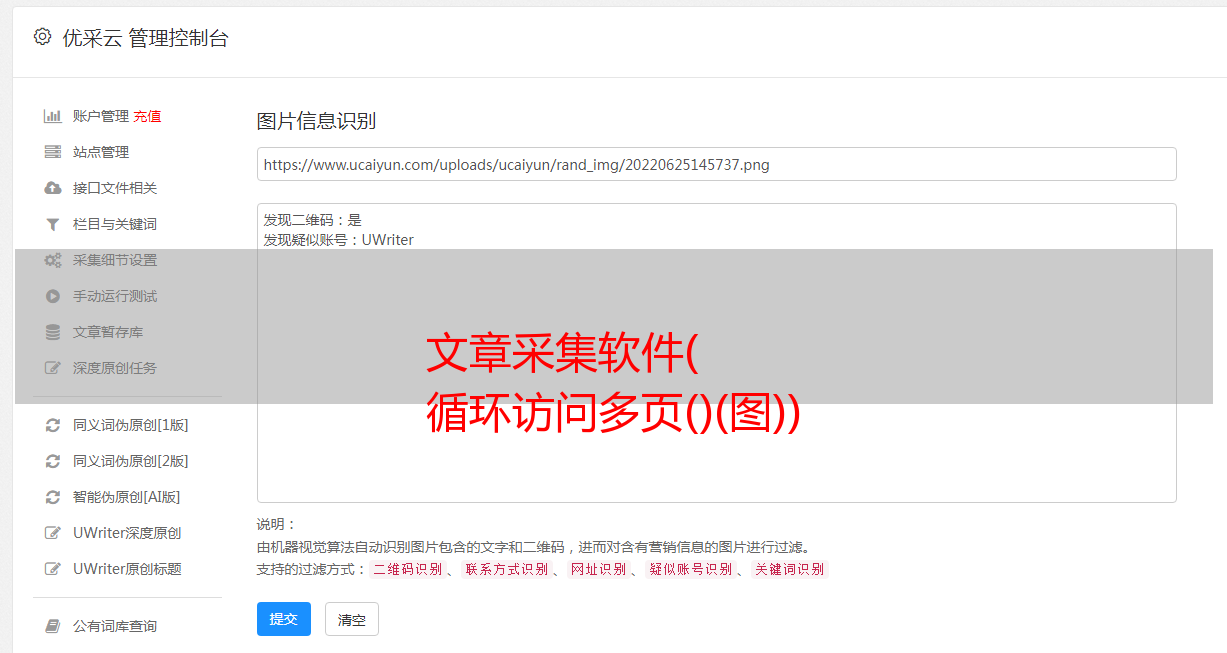
Task: Submit with the blue 提交 button
Action: [x=284, y=619]
